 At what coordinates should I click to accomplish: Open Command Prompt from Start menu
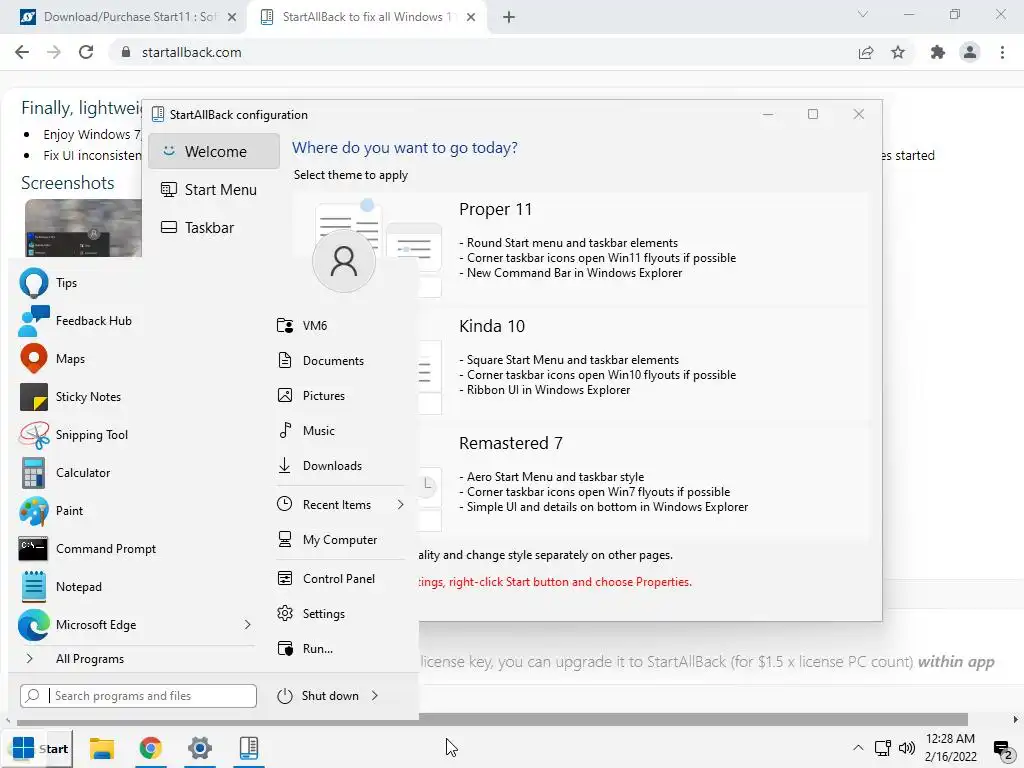tap(134, 549)
